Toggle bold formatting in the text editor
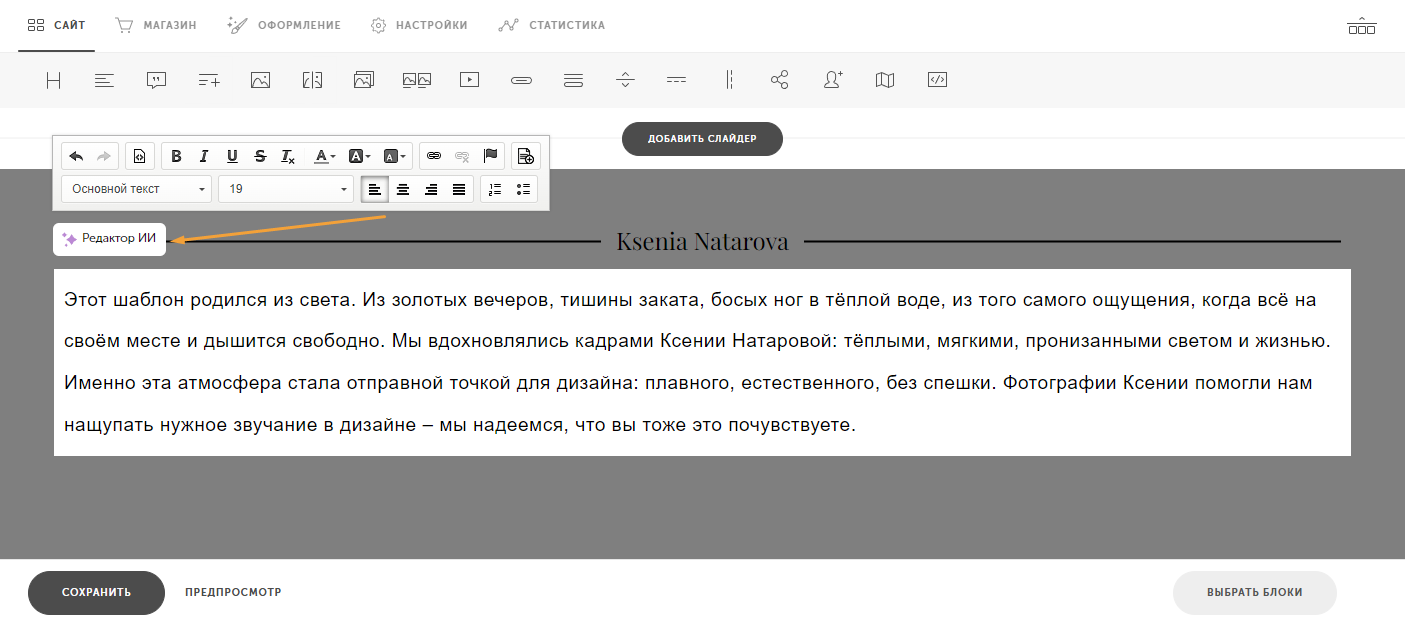The image size is (1405, 637). pyautogui.click(x=176, y=156)
